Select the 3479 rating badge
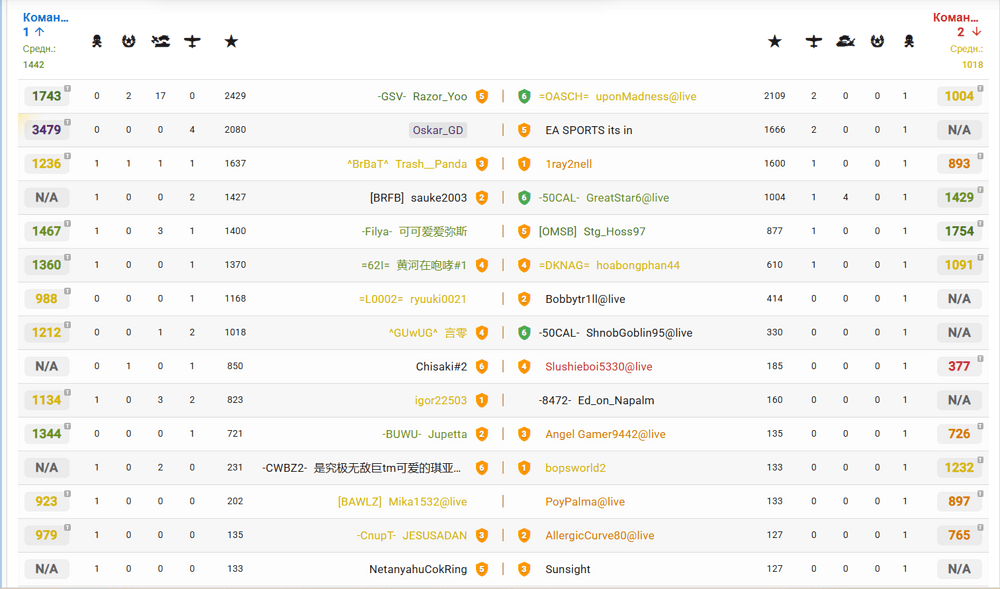 (x=47, y=130)
